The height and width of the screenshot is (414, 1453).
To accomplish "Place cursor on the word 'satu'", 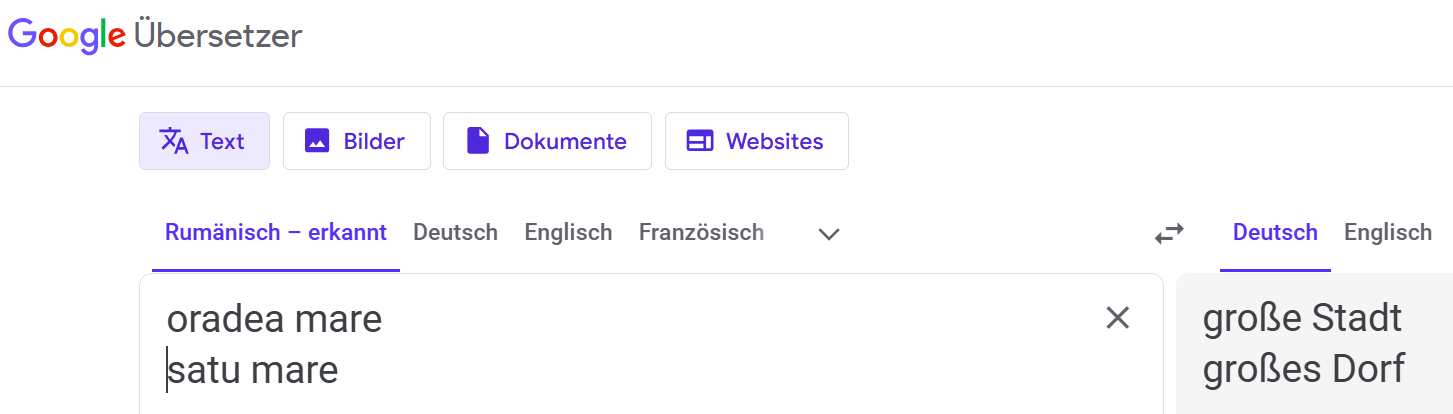I will (205, 371).
